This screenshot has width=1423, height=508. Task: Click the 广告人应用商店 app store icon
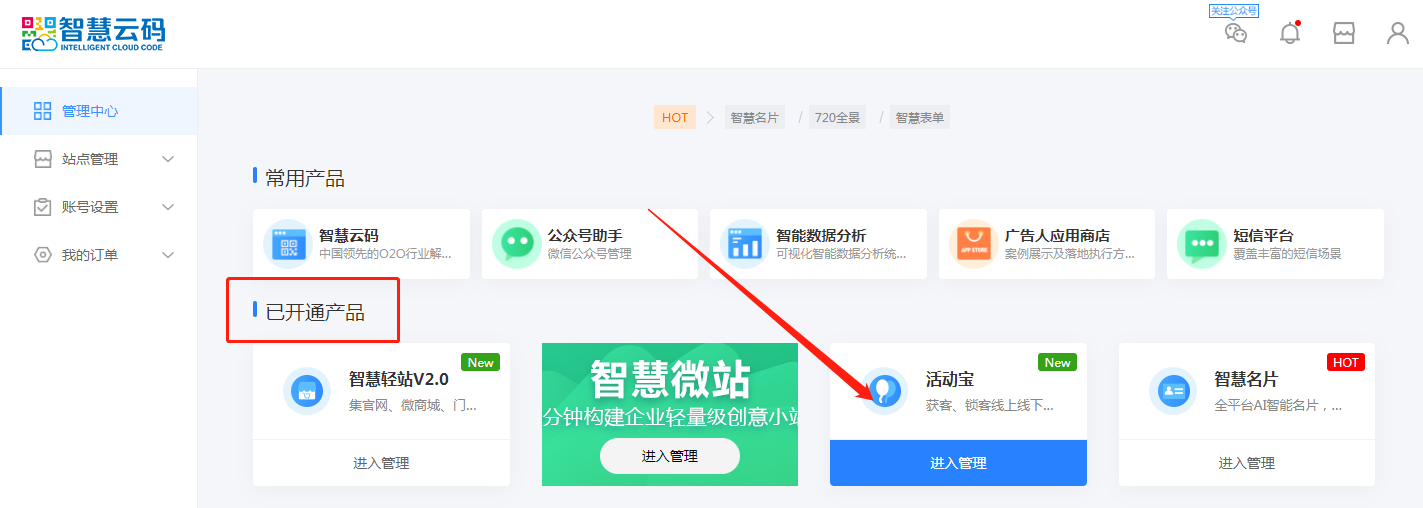pos(973,244)
